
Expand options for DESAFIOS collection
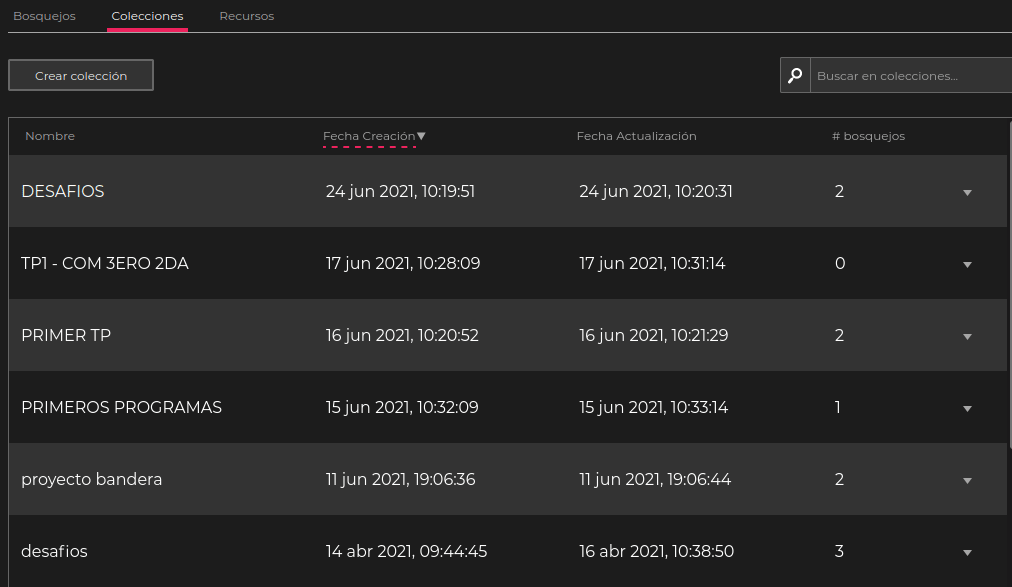tap(967, 192)
